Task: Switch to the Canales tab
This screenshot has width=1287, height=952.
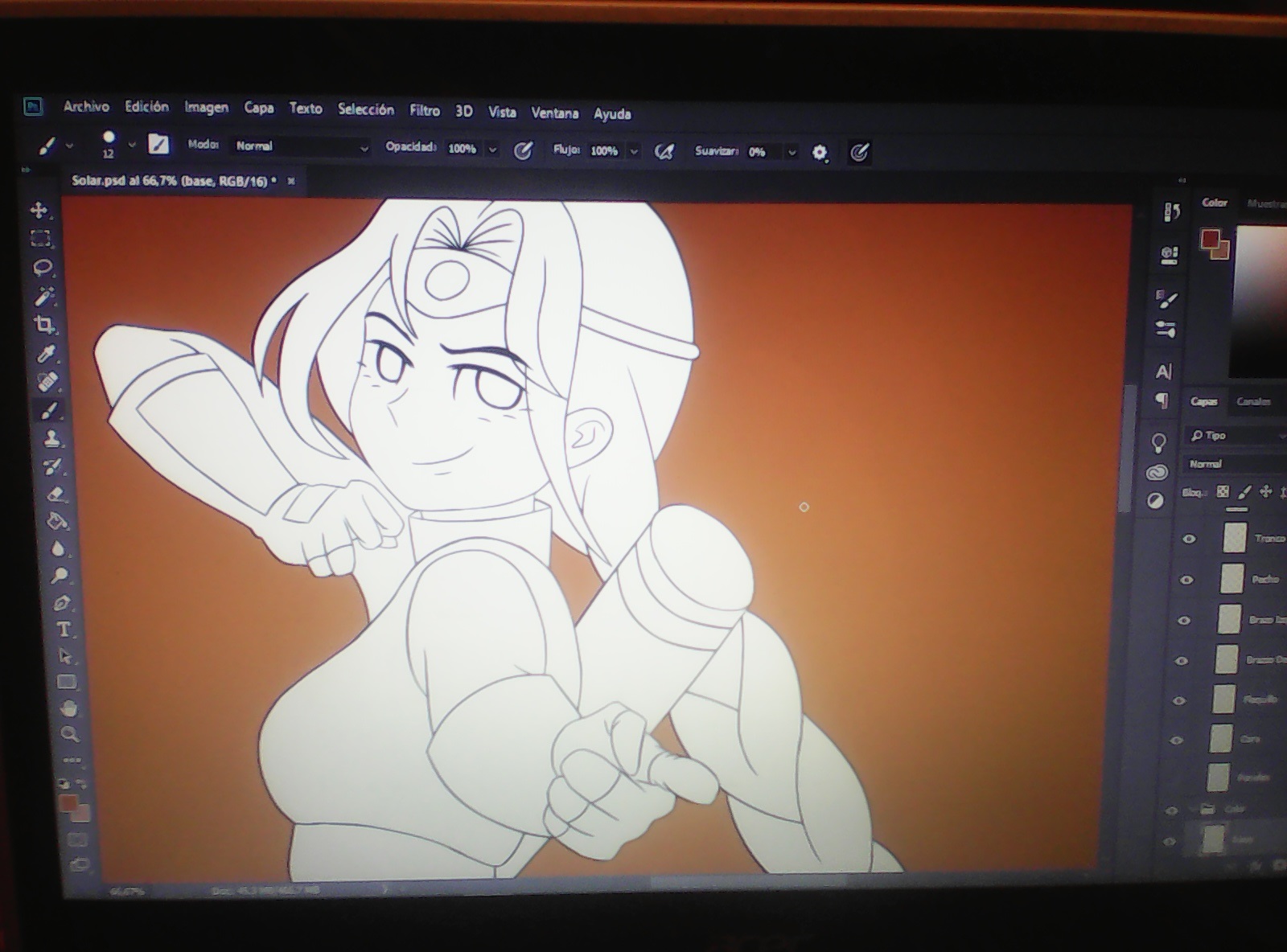Action: [x=1253, y=401]
